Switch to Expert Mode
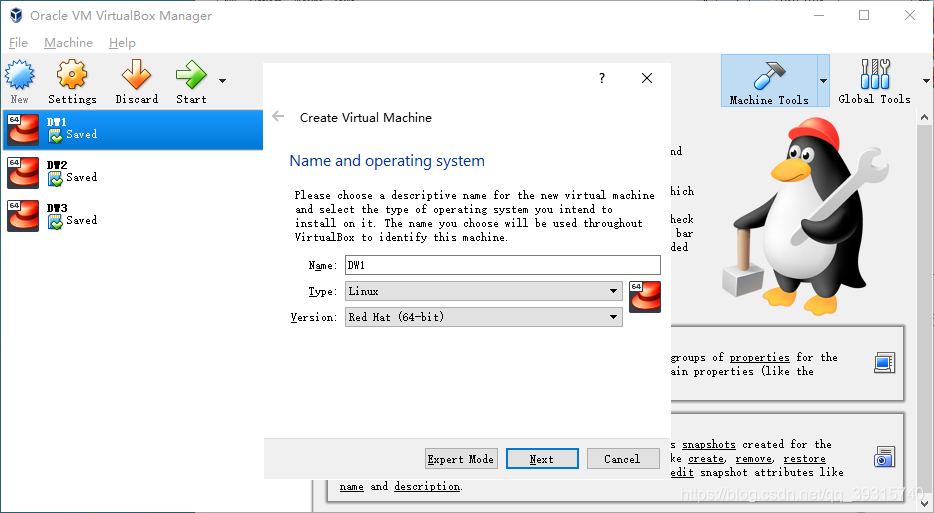This screenshot has height=513, width=934. [460, 459]
